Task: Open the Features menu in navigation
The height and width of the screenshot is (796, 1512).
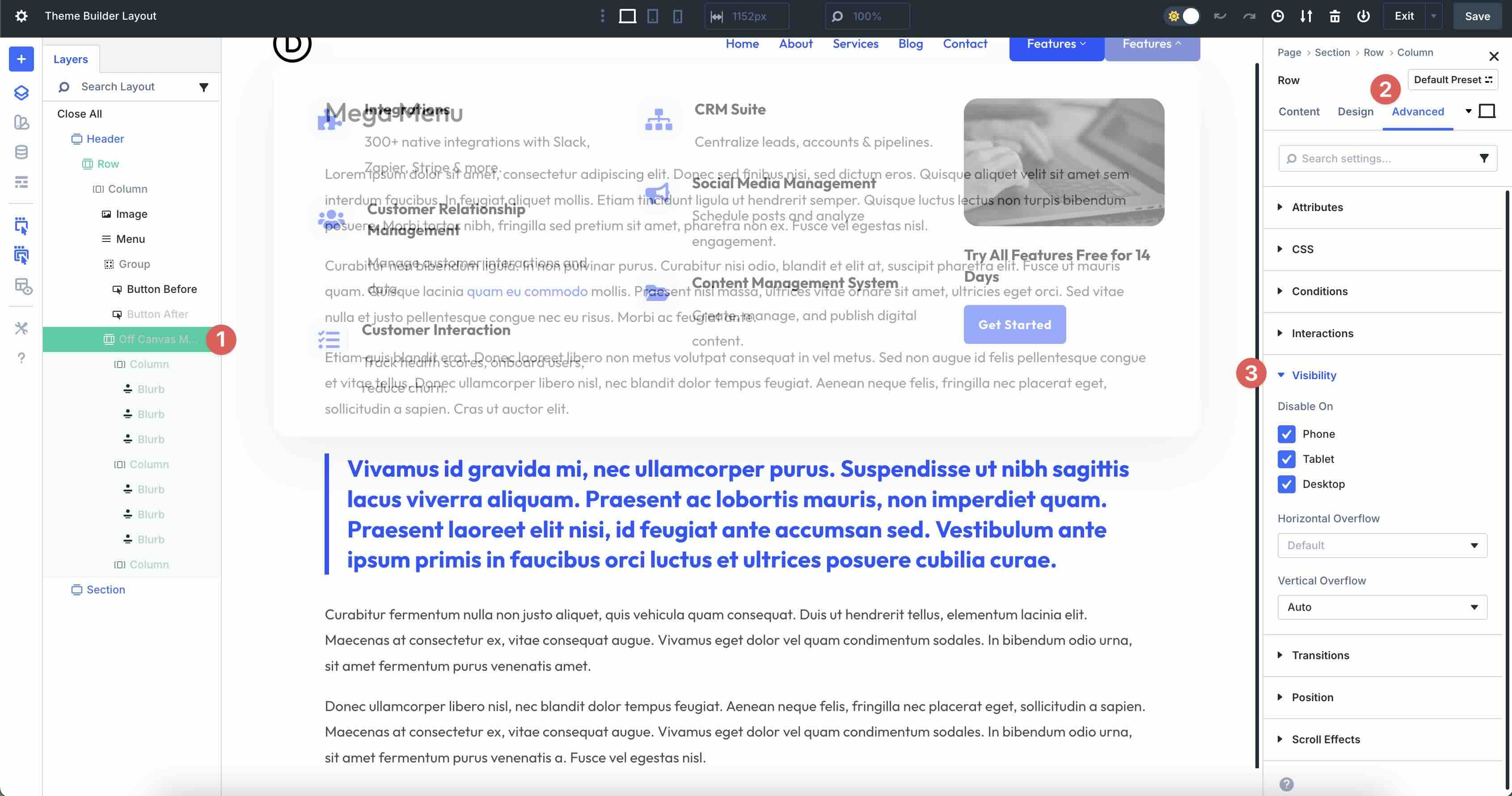Action: pyautogui.click(x=1056, y=43)
